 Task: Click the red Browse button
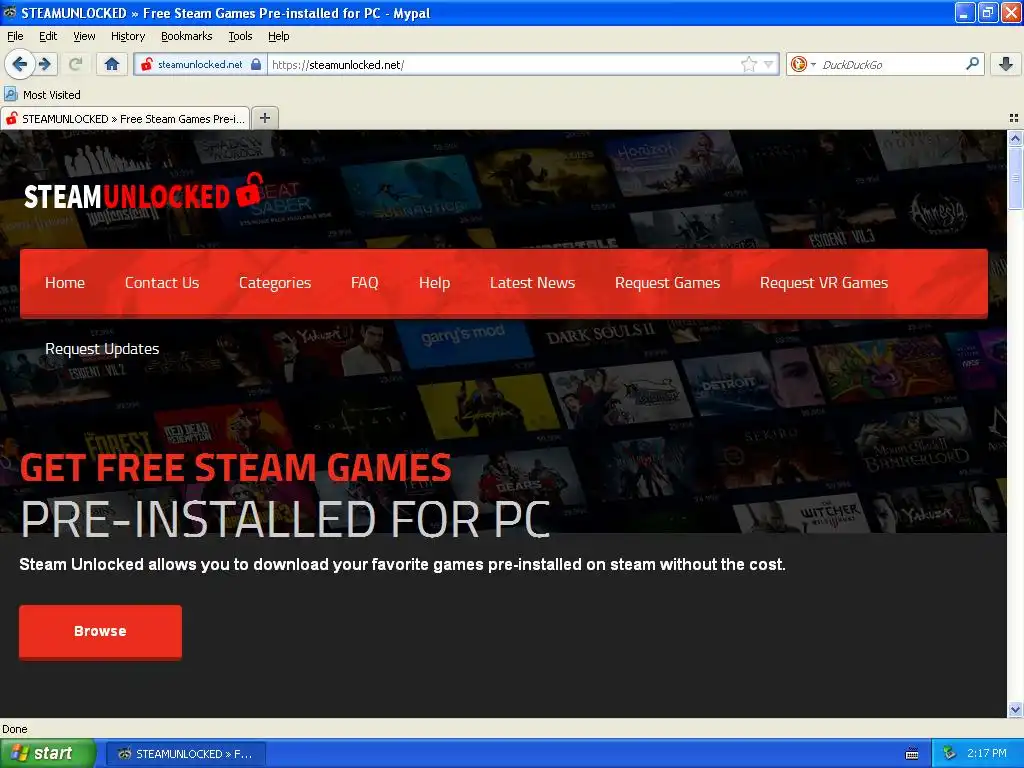(101, 631)
